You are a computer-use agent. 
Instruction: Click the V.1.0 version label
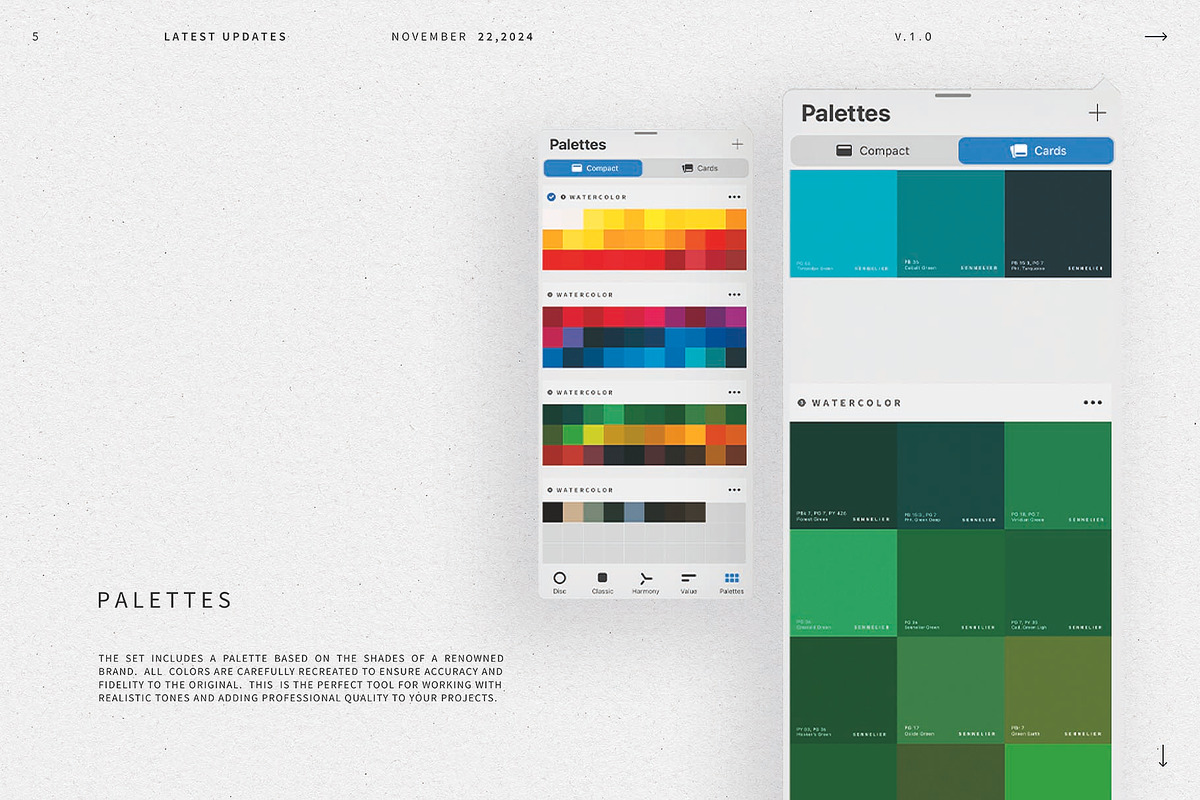(x=914, y=37)
